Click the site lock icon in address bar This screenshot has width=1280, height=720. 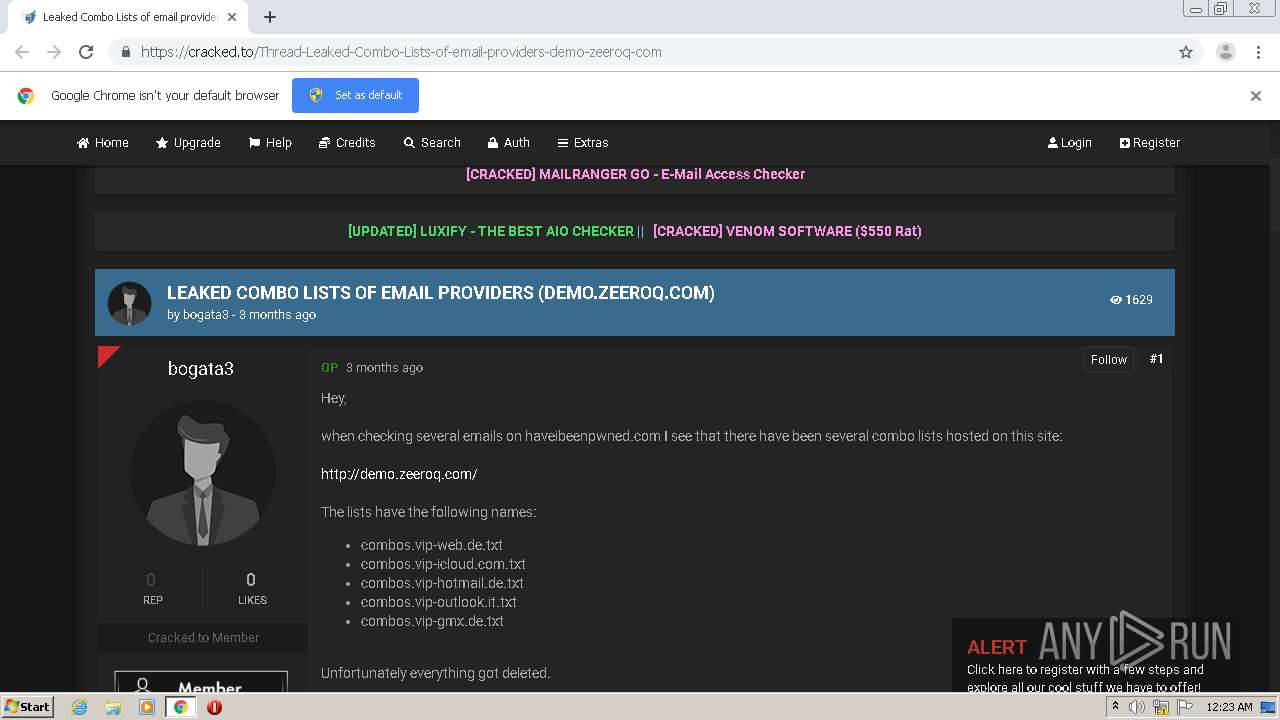[x=125, y=52]
